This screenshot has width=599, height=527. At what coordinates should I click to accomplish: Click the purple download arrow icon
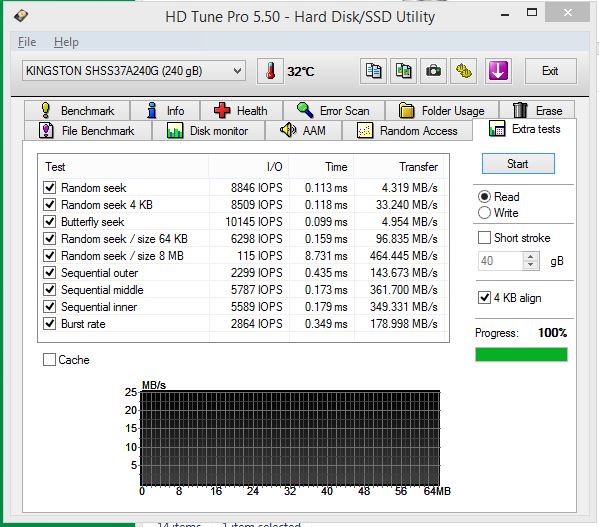[498, 71]
